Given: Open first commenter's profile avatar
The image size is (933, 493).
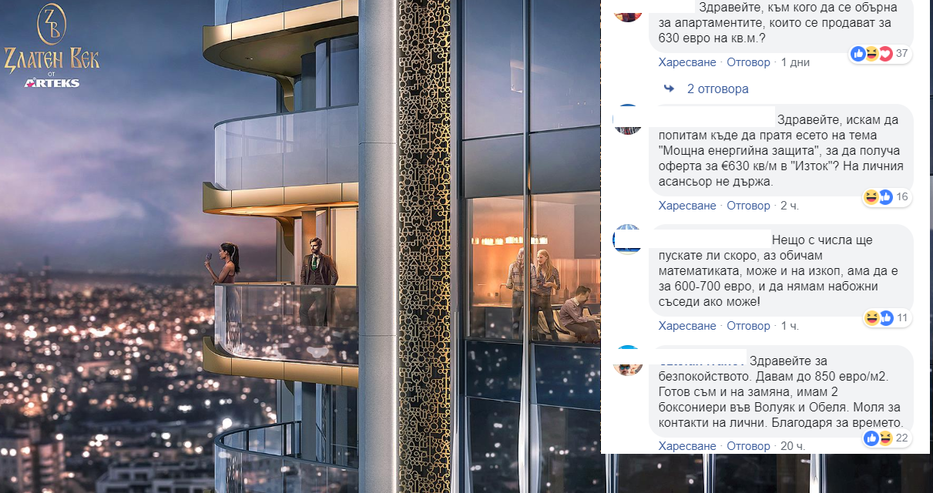Looking at the screenshot, I should pos(628,11).
